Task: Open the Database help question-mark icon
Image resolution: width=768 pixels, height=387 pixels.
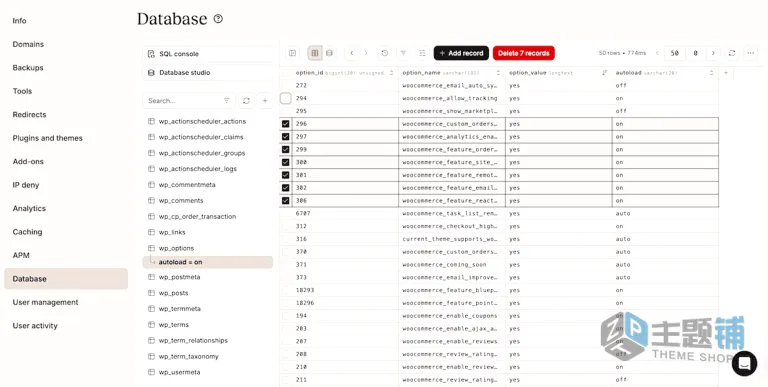Action: tap(218, 19)
